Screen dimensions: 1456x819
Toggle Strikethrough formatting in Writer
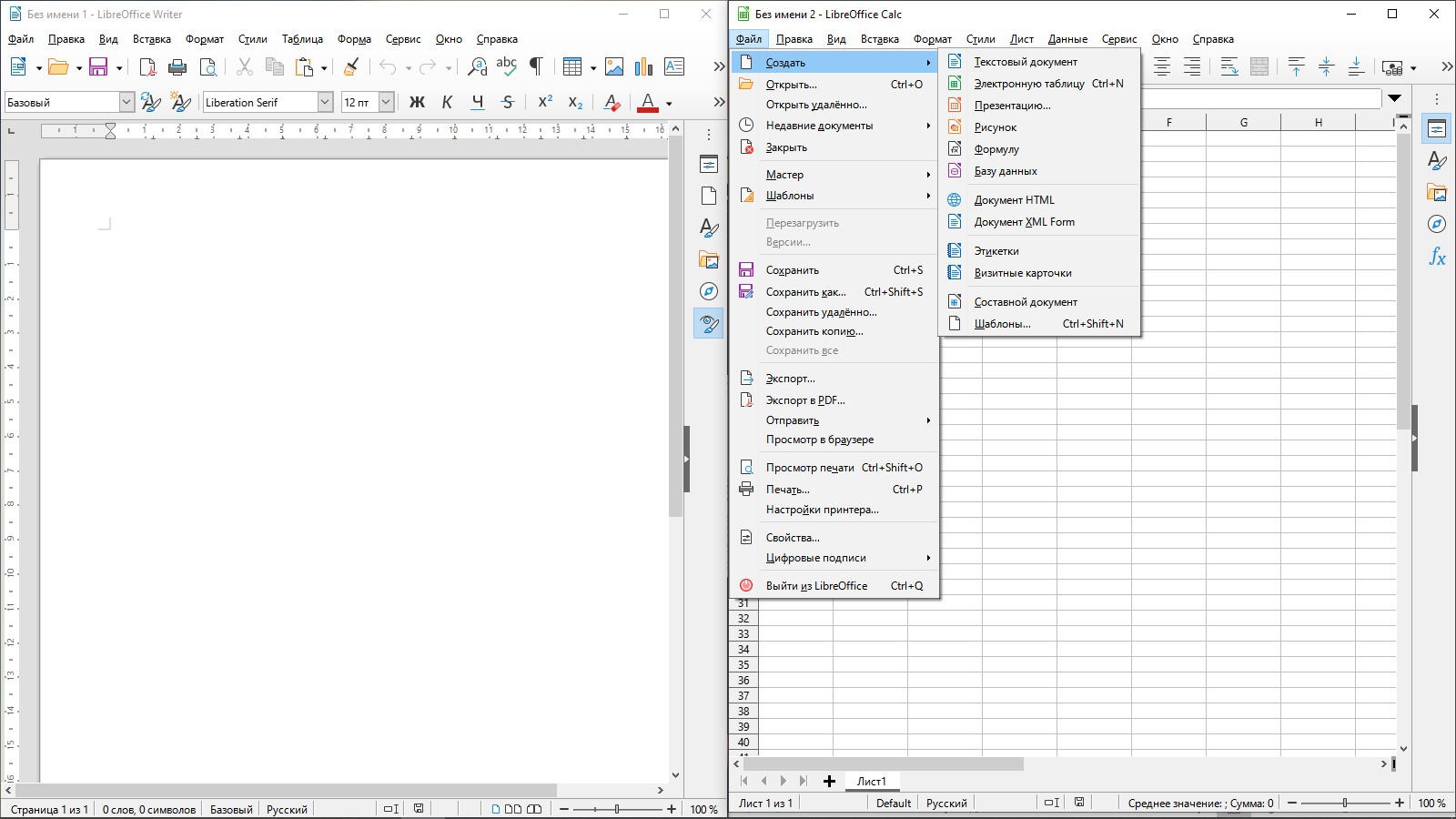[508, 102]
